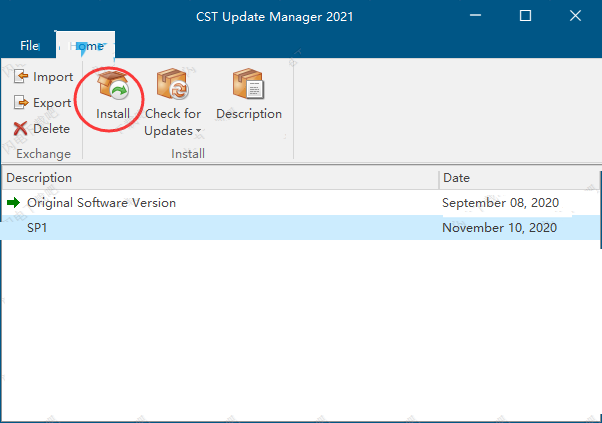This screenshot has width=602, height=423.
Task: Click the Export icon in Exchange group
Action: (21, 102)
